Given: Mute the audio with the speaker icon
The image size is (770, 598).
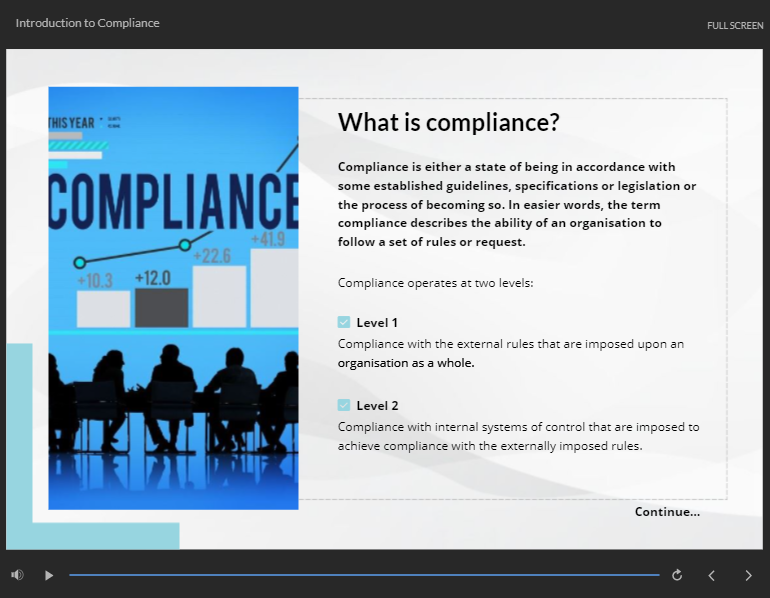Looking at the screenshot, I should click(17, 575).
